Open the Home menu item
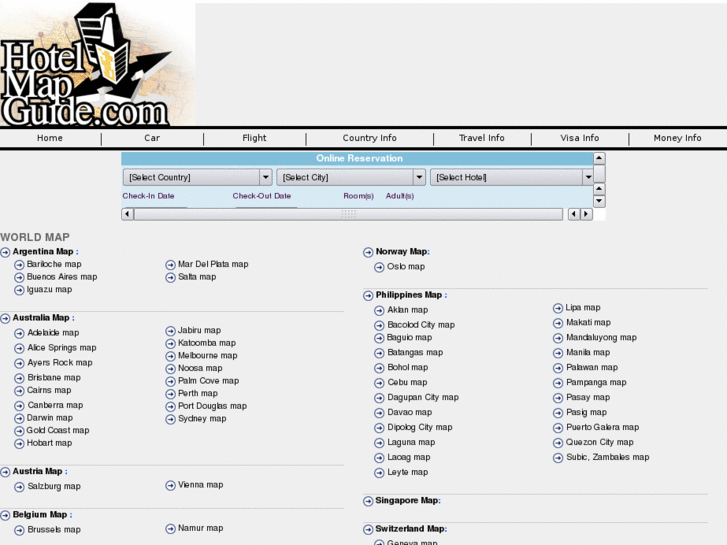Image resolution: width=727 pixels, height=545 pixels. tap(50, 138)
